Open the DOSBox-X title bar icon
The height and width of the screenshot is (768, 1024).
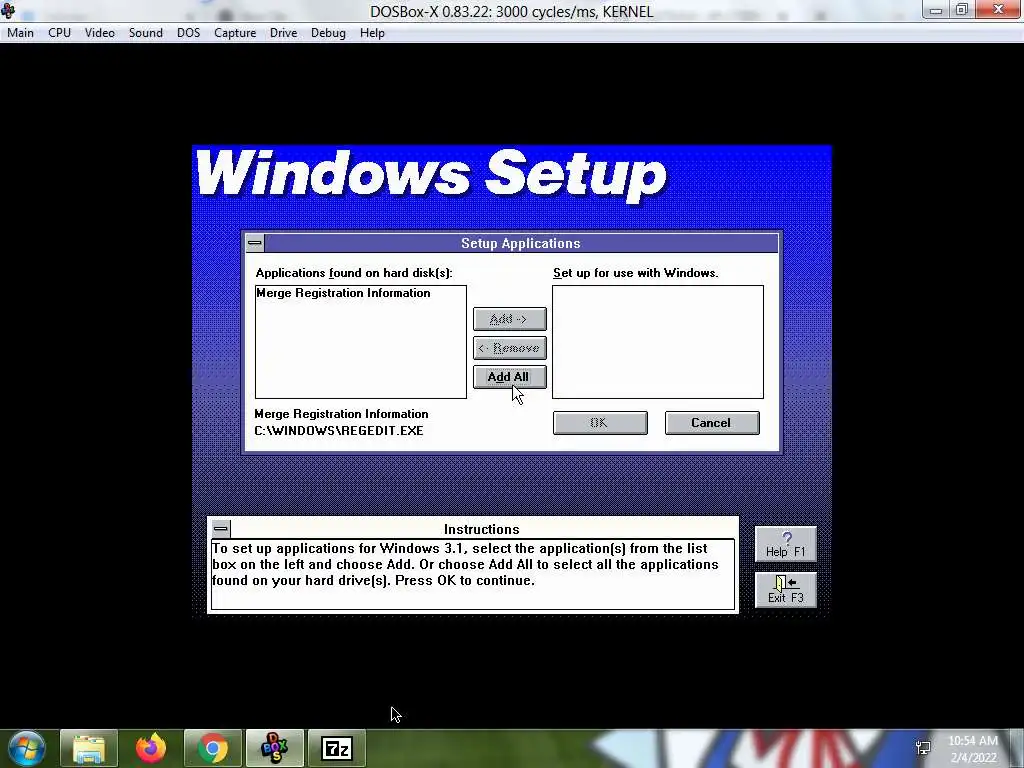tap(8, 10)
